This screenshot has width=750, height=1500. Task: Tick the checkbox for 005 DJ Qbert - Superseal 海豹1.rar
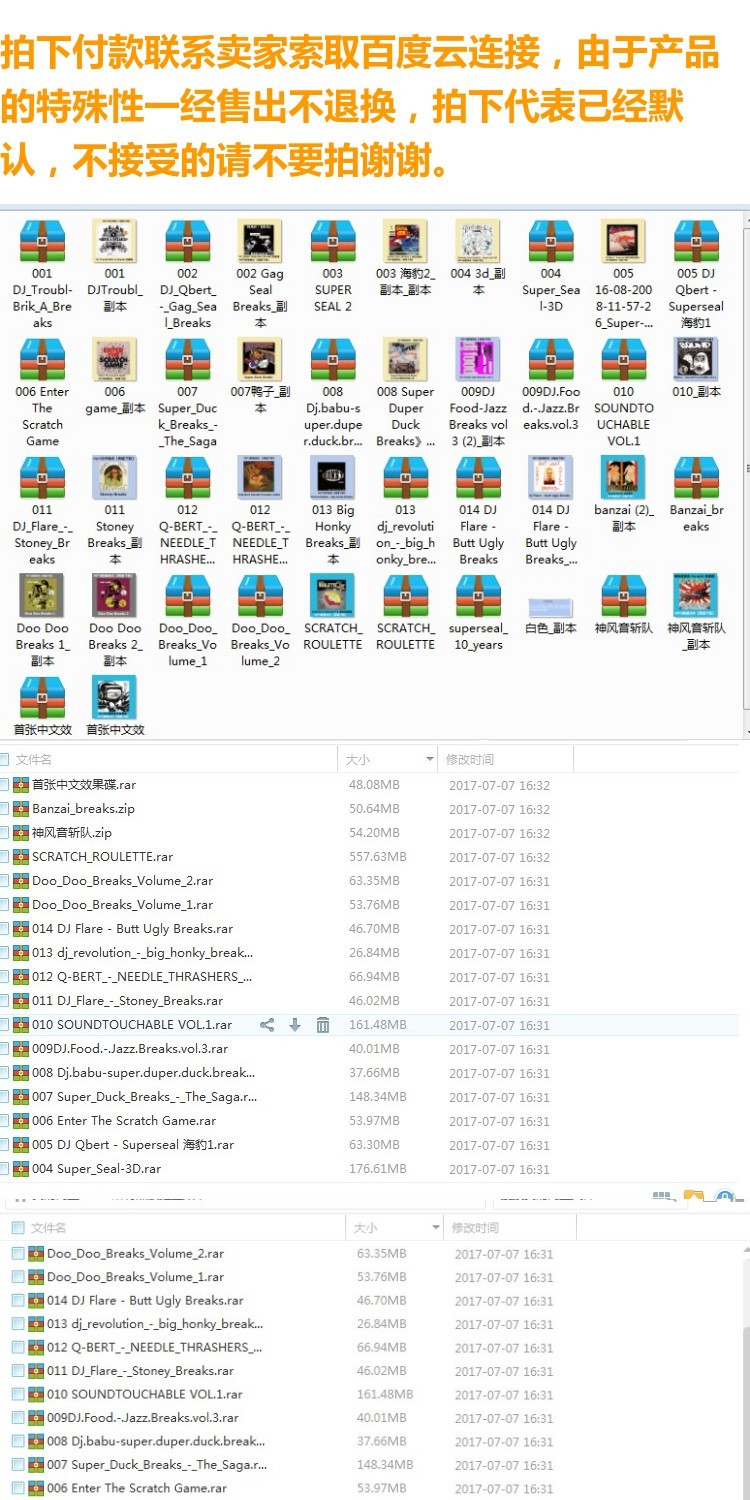(4, 1145)
